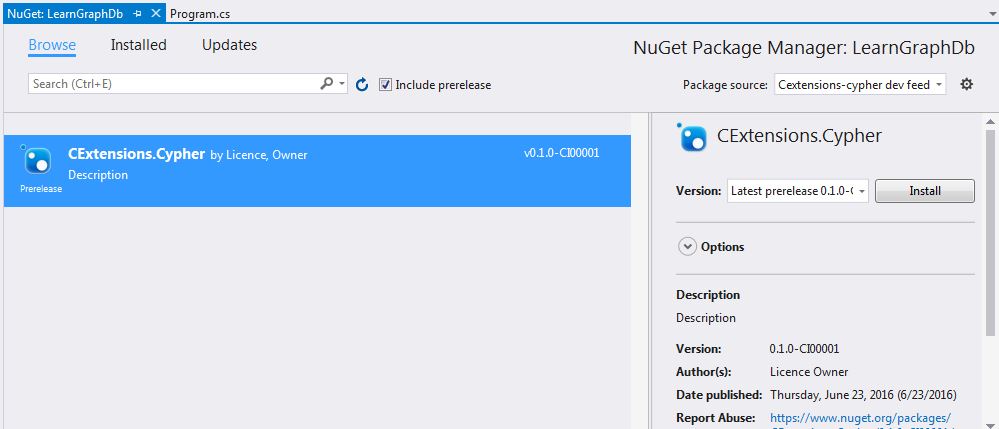Toggle the Include prerelease checkbox
This screenshot has width=999, height=429.
coord(385,84)
